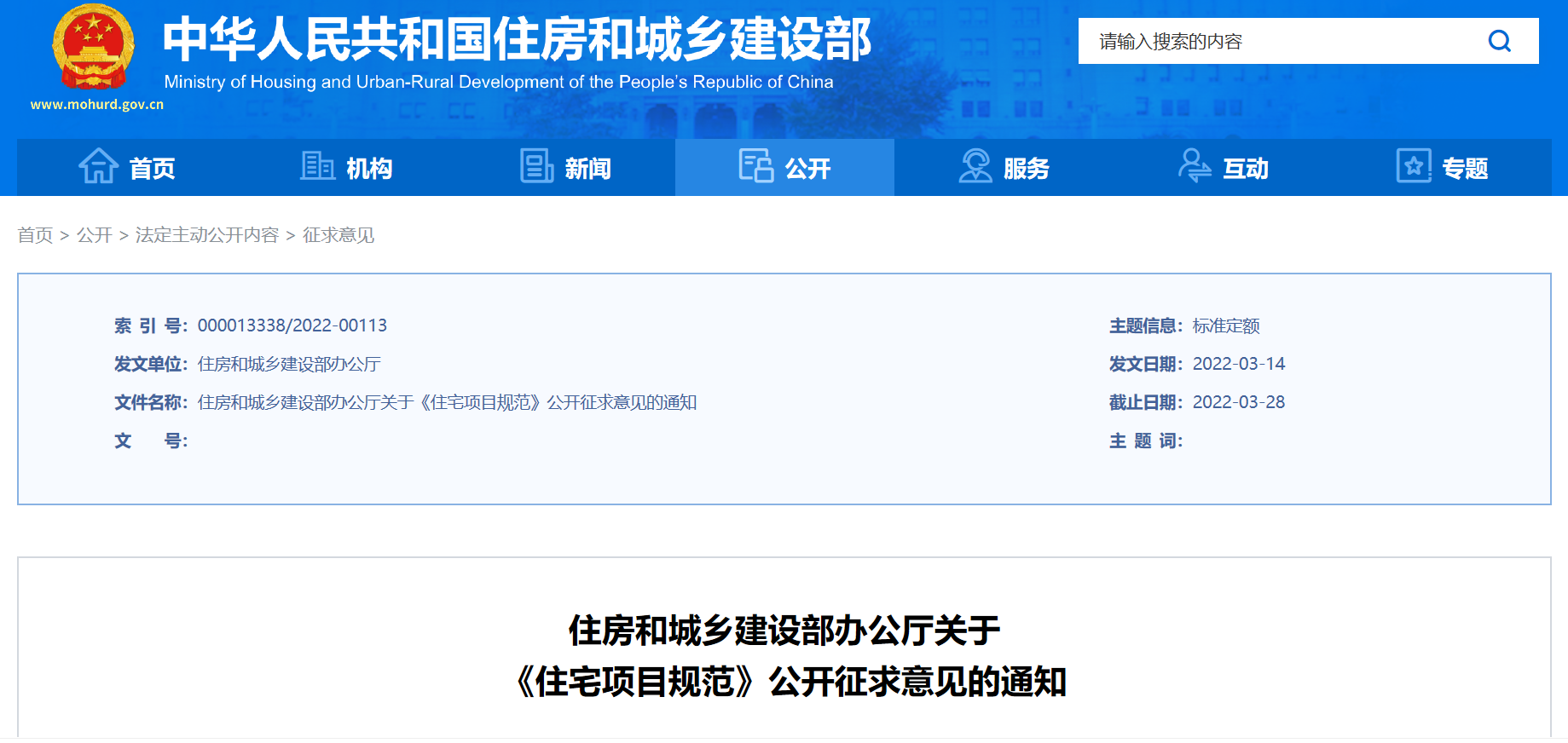Click the building icon for 机构
This screenshot has width=1568, height=743.
click(x=317, y=166)
